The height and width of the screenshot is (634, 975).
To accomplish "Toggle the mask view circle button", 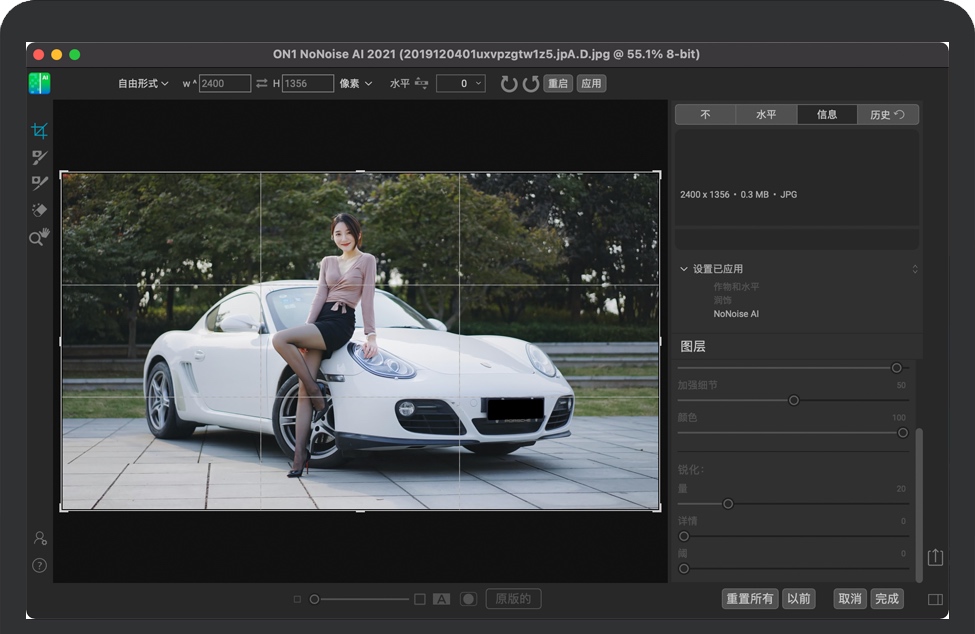I will coord(468,599).
